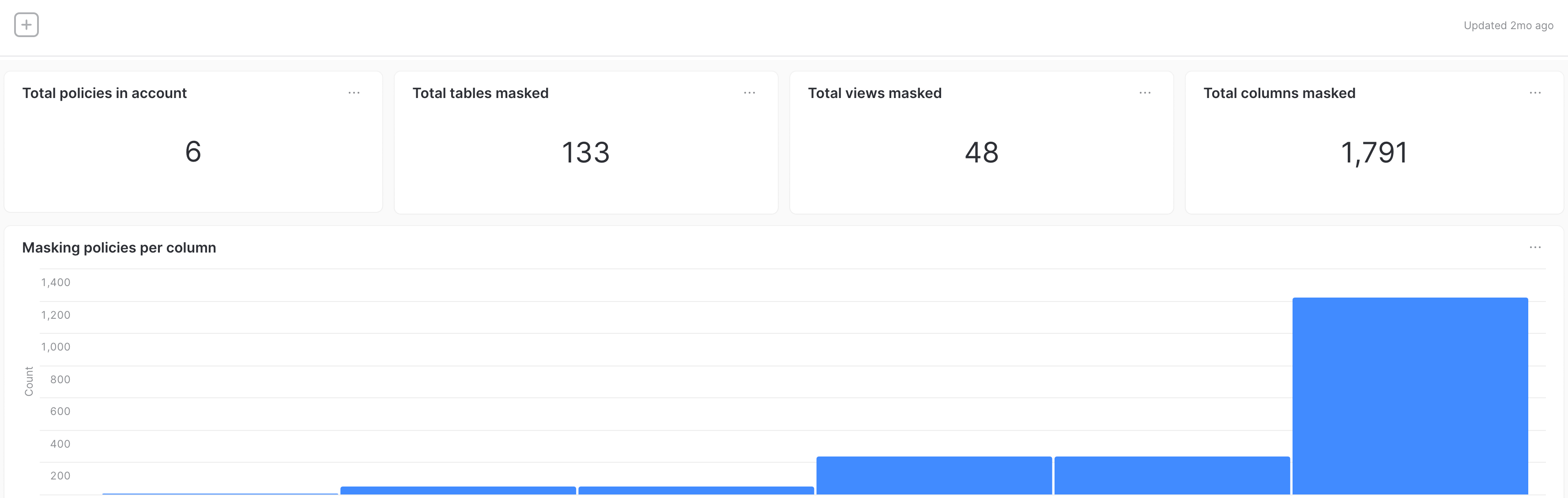Click the 1,400 y-axis tick label
Image resolution: width=1568 pixels, height=498 pixels.
coord(55,283)
